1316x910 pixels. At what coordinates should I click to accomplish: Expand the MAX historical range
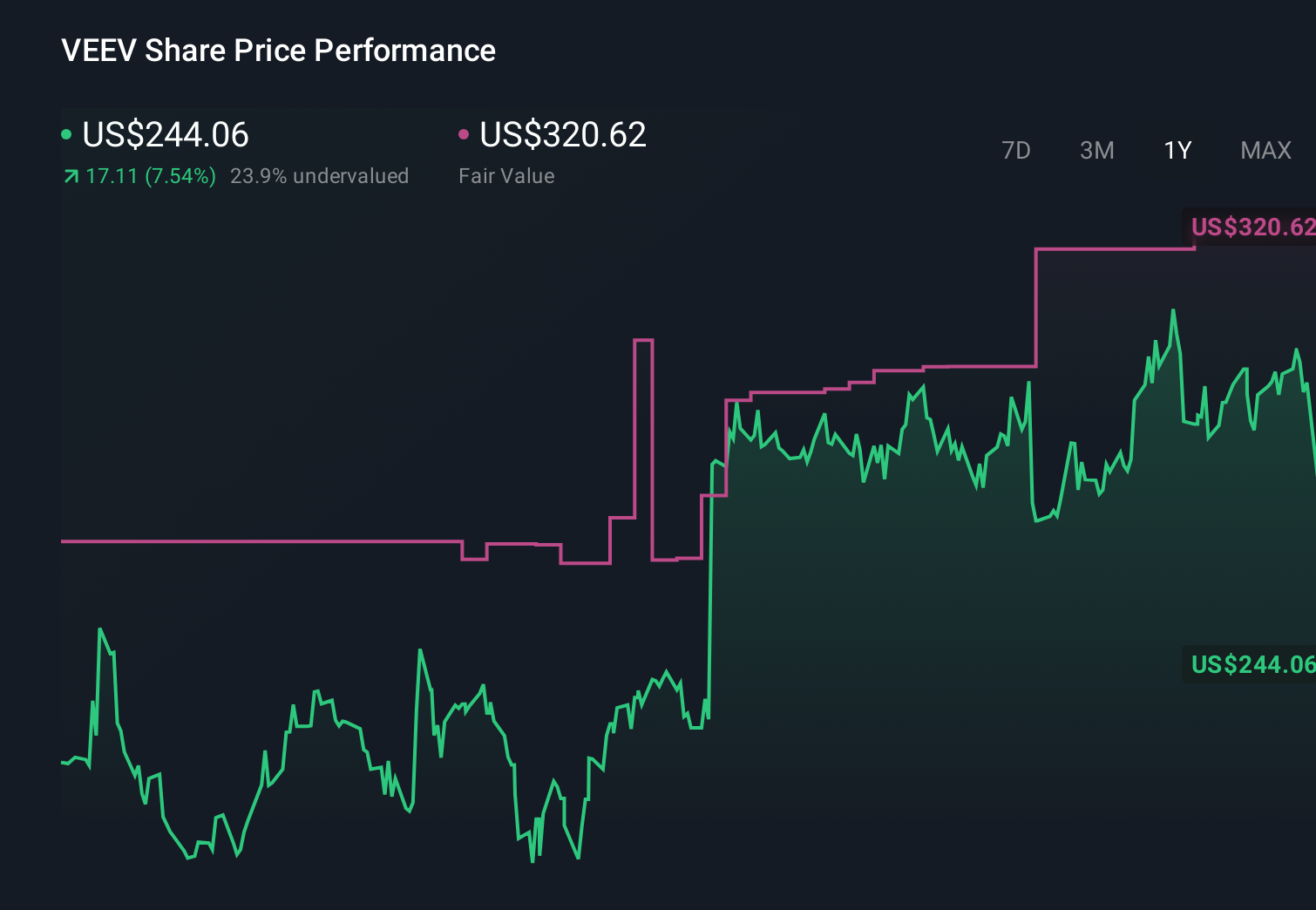(1265, 150)
